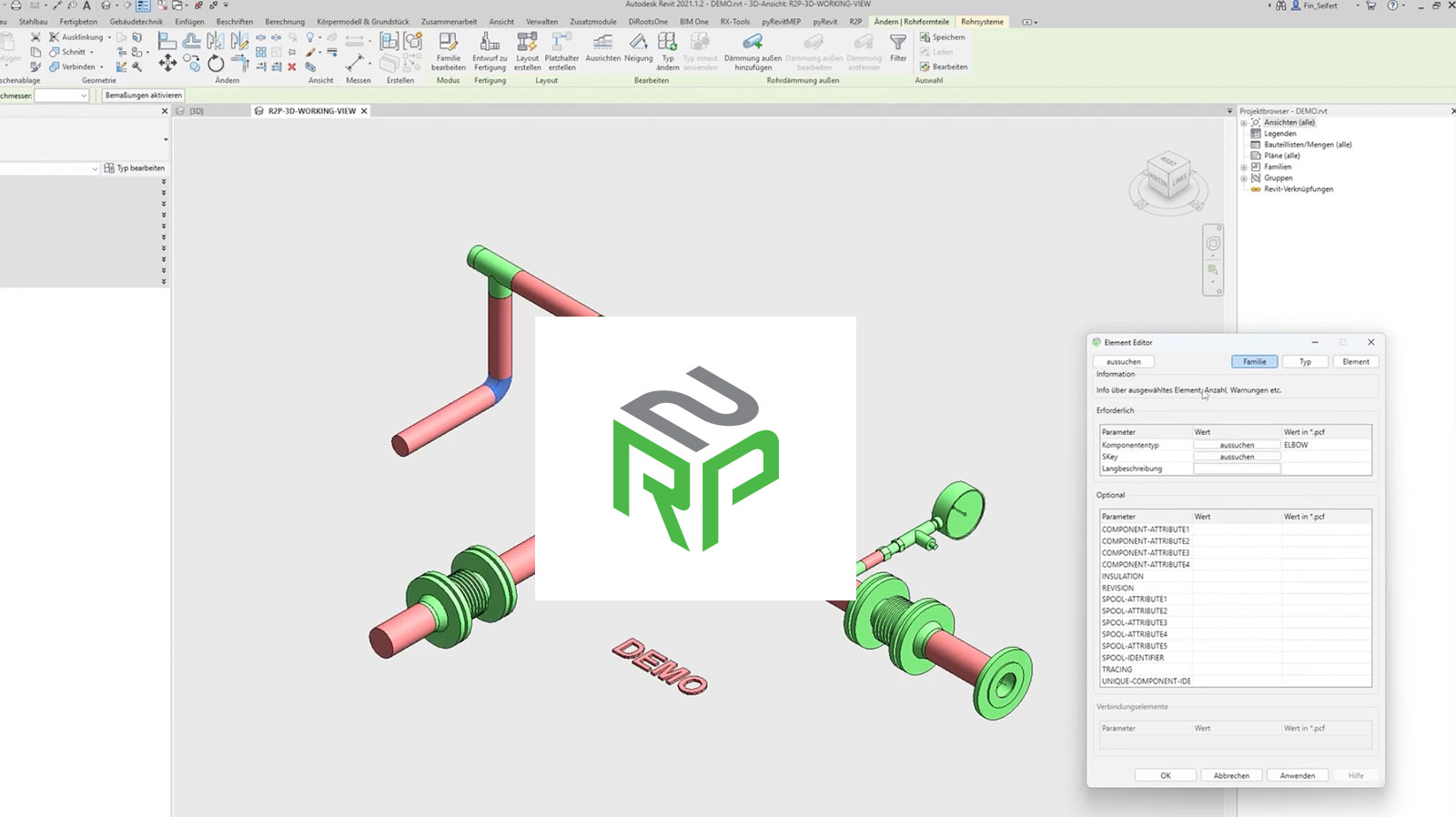Select Revit-Verknüpfungen in Projektbrowser
This screenshot has width=1456, height=817.
tap(1299, 189)
